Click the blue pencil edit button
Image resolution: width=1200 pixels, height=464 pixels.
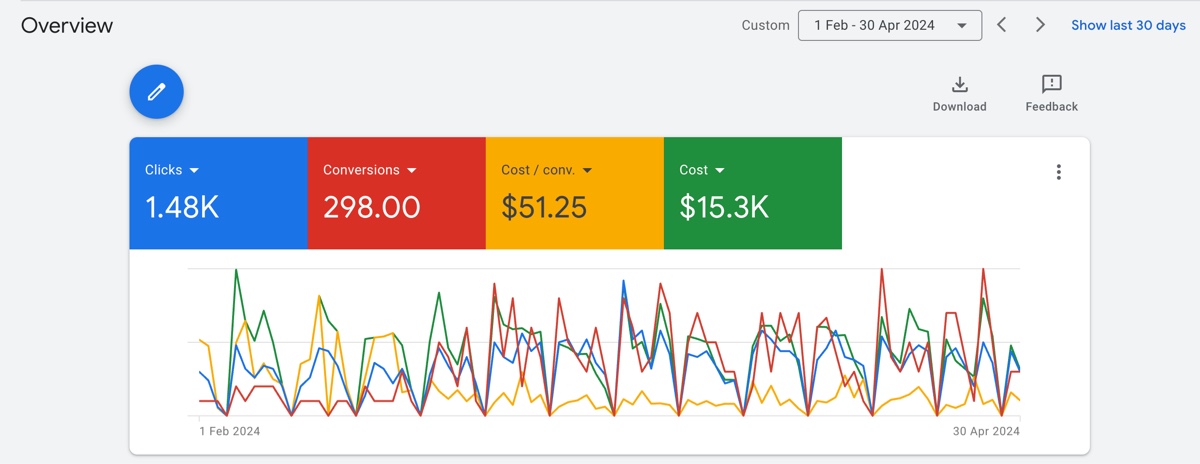click(x=156, y=92)
